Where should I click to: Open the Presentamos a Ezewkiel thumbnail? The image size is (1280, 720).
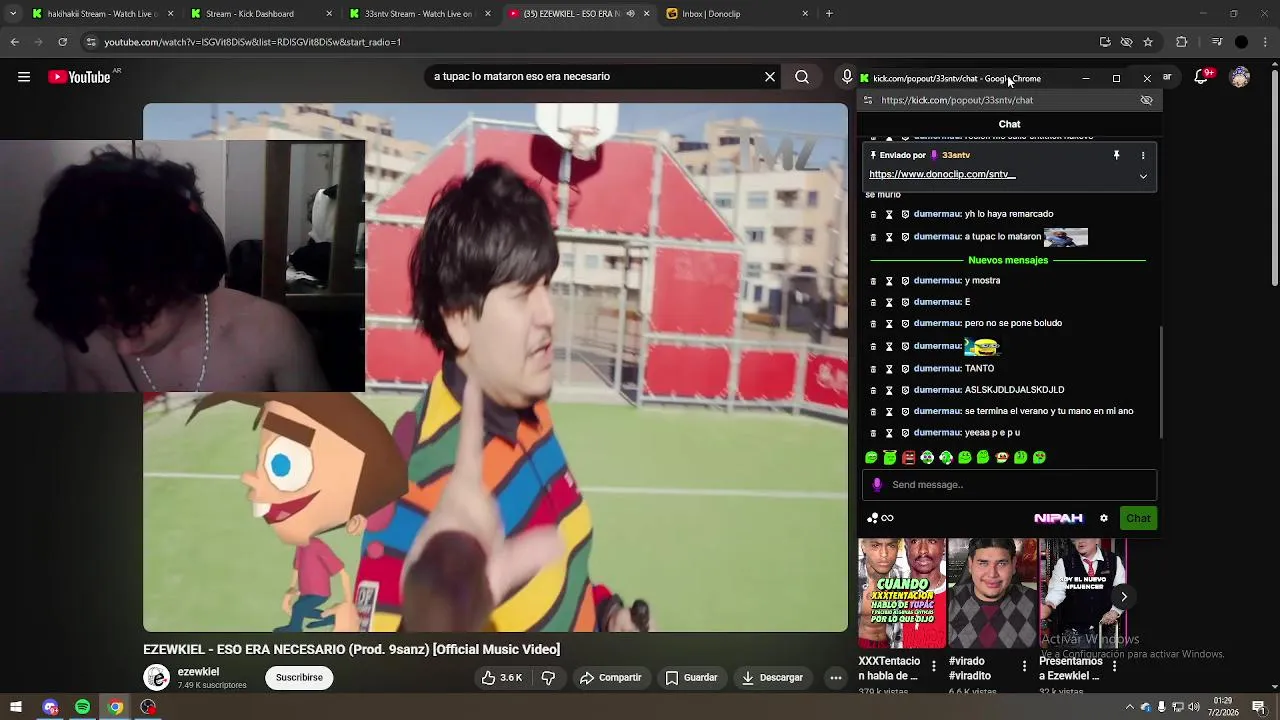[1083, 594]
